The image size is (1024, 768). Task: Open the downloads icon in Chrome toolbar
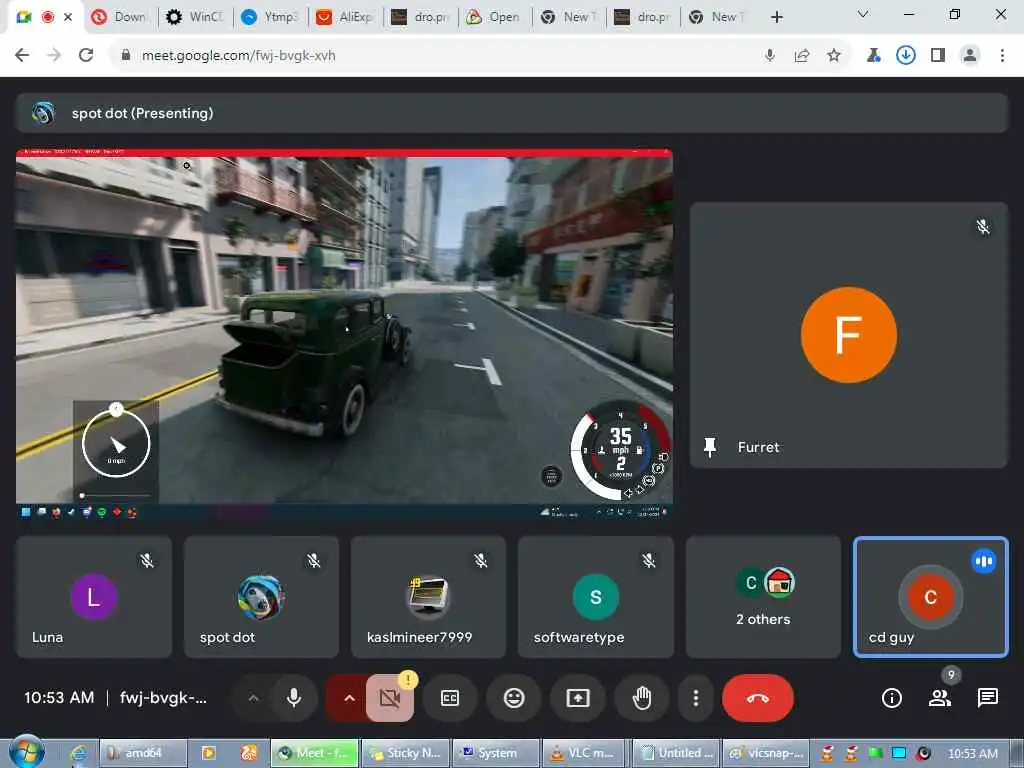tap(905, 56)
